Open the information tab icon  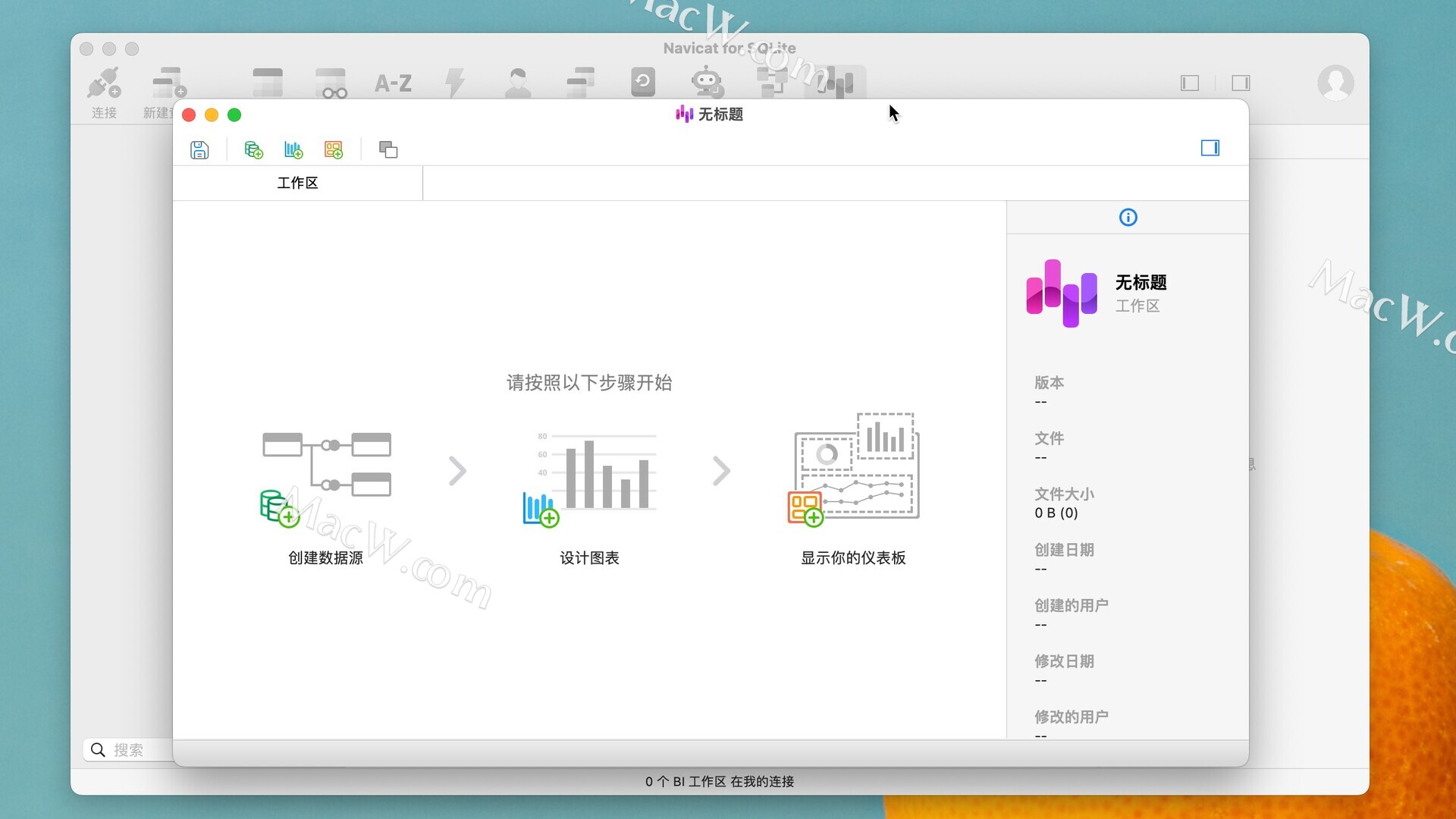click(x=1128, y=218)
